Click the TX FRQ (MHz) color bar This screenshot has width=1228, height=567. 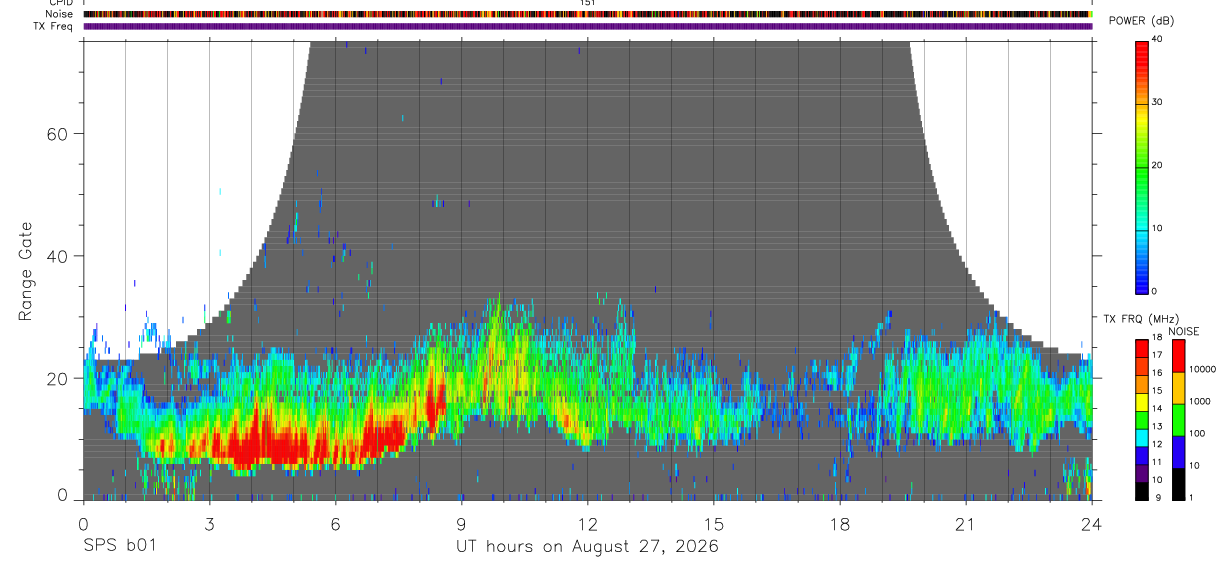(x=1142, y=419)
